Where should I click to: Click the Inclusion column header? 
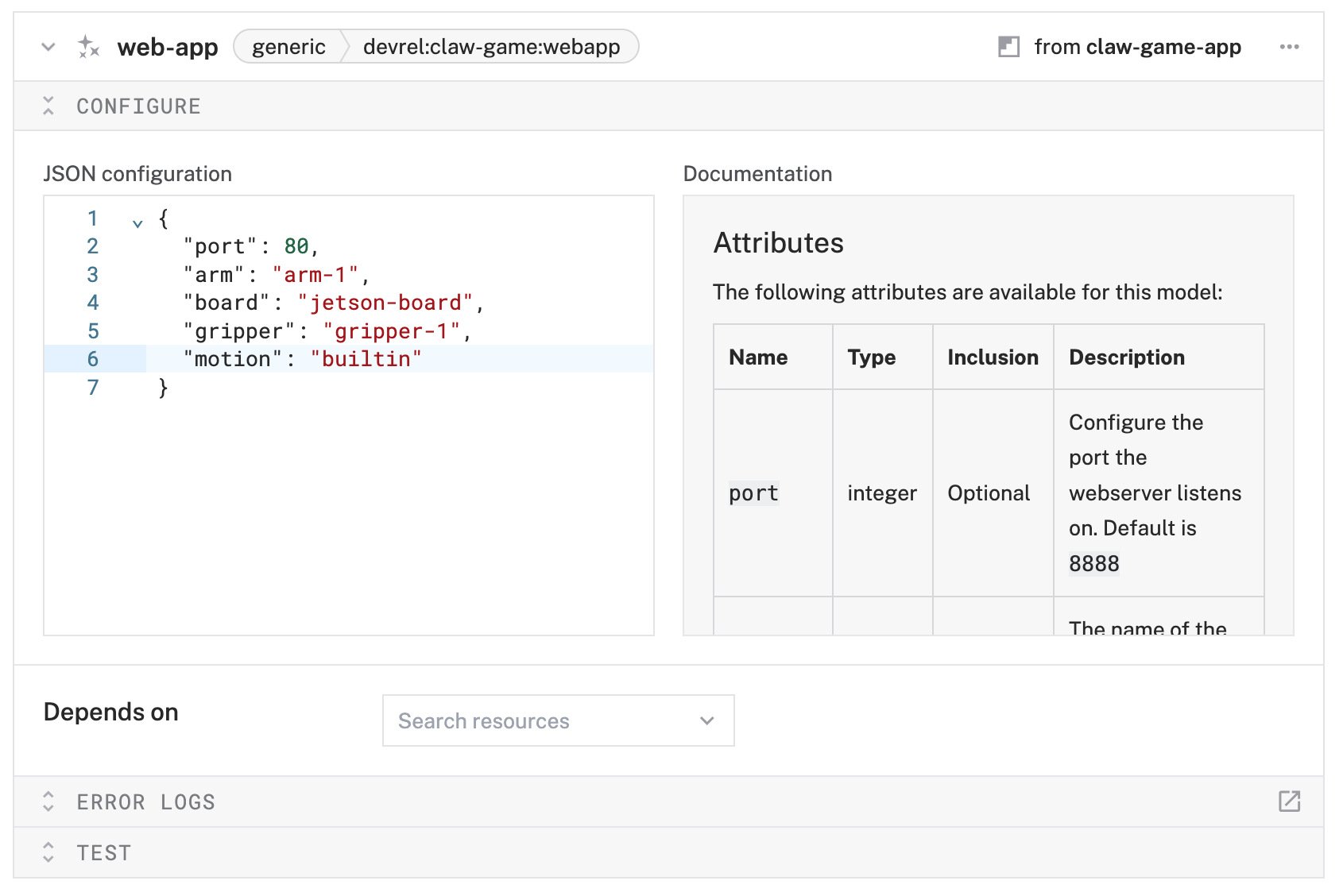click(x=993, y=357)
